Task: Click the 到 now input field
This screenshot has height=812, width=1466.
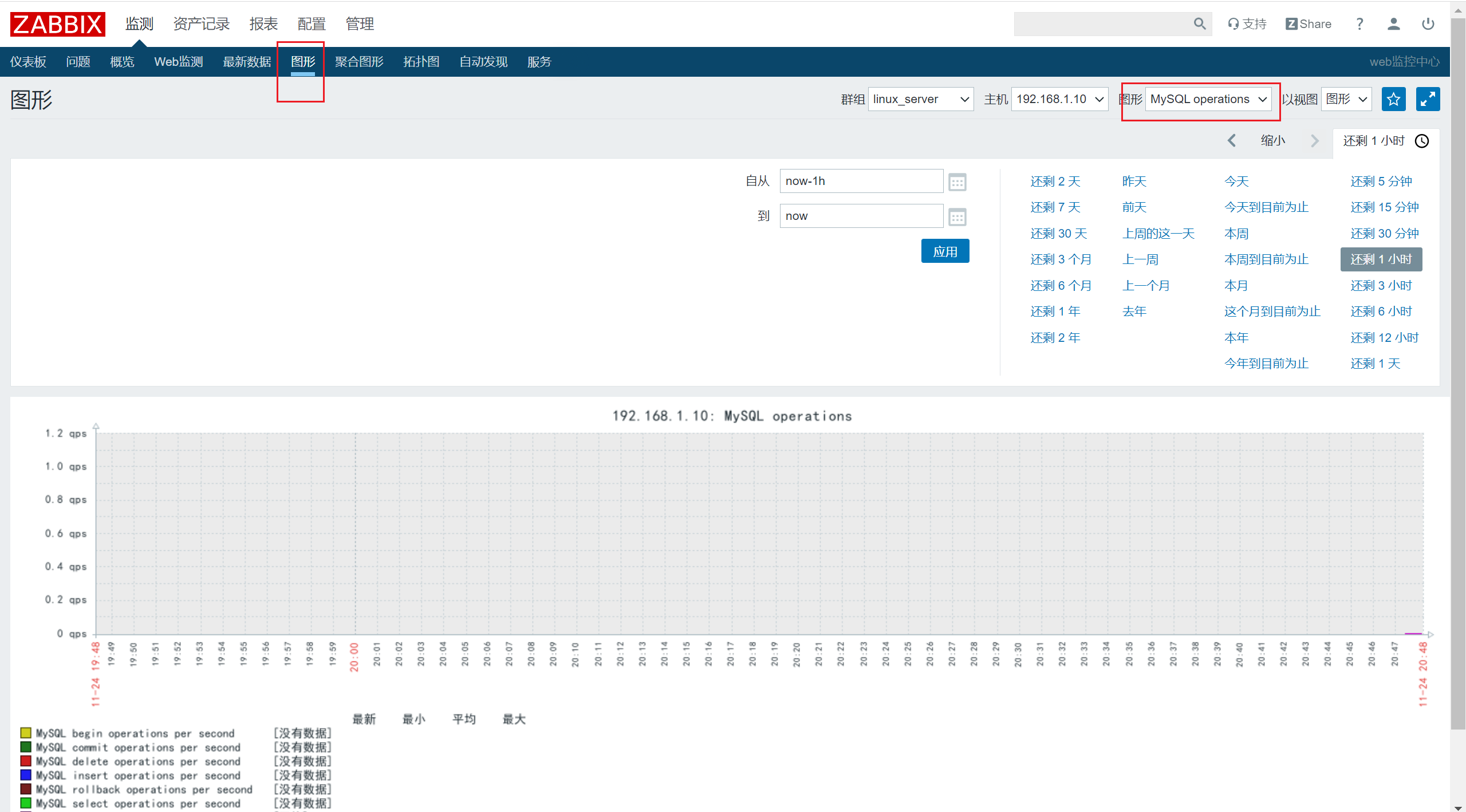Action: 861,216
